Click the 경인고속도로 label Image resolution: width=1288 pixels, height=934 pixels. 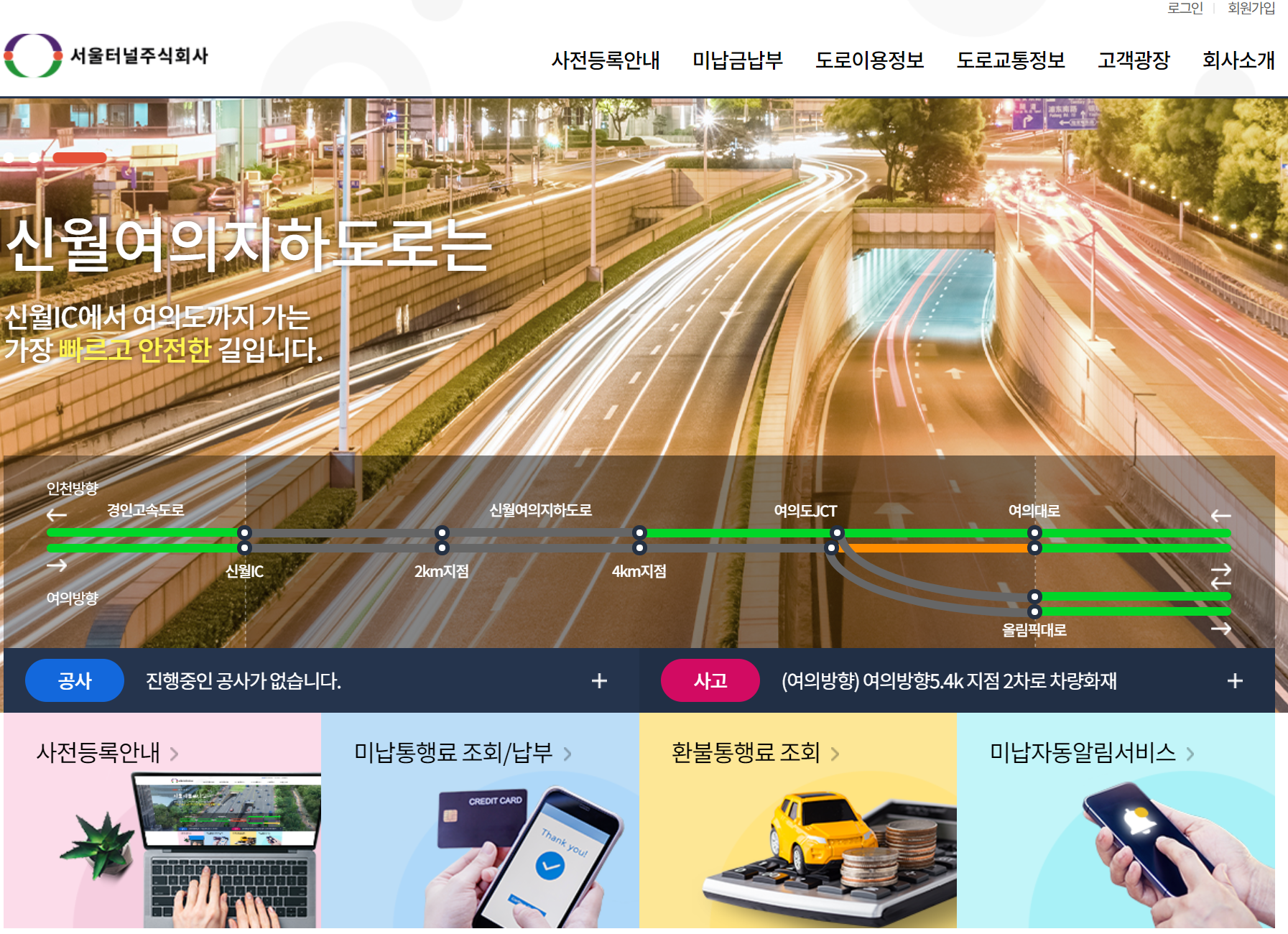[x=146, y=510]
